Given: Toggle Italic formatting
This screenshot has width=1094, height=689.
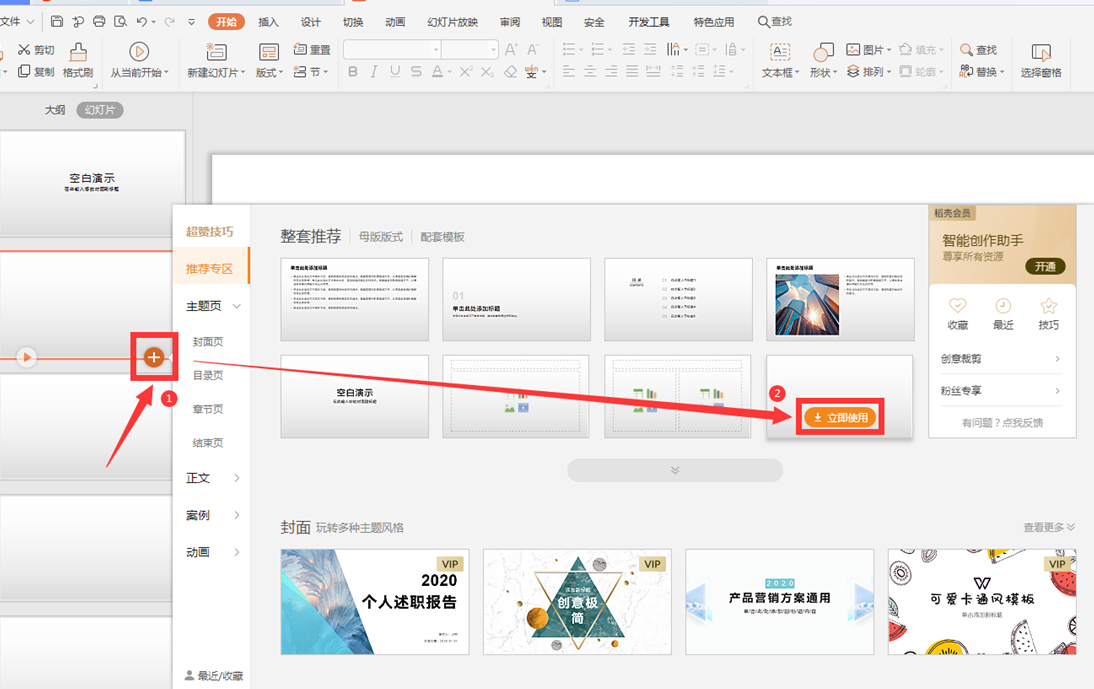Looking at the screenshot, I should (x=374, y=71).
